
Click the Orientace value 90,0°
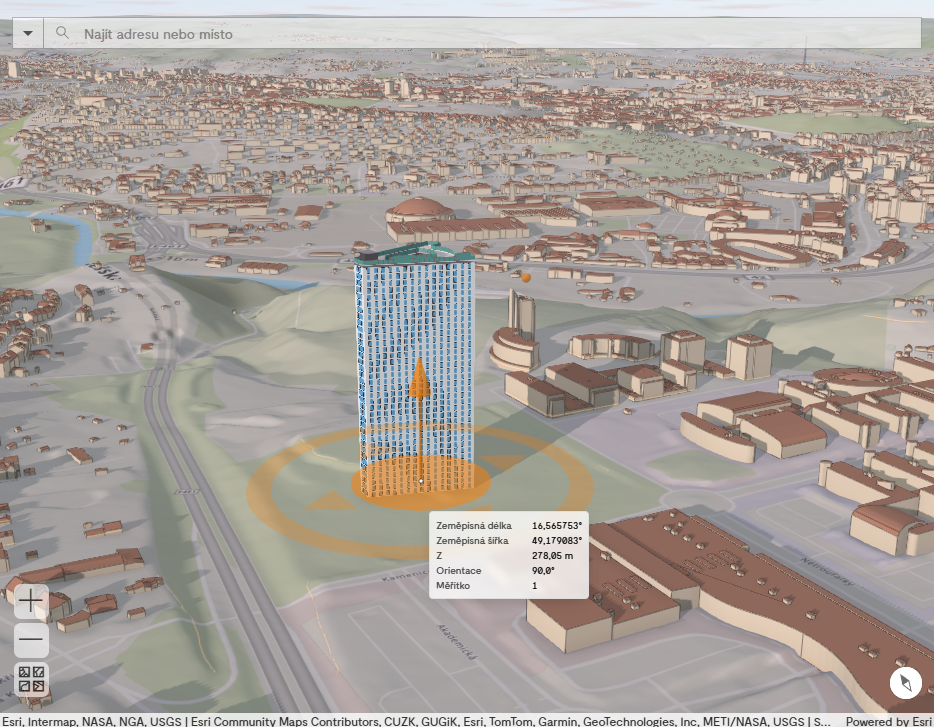tap(543, 570)
